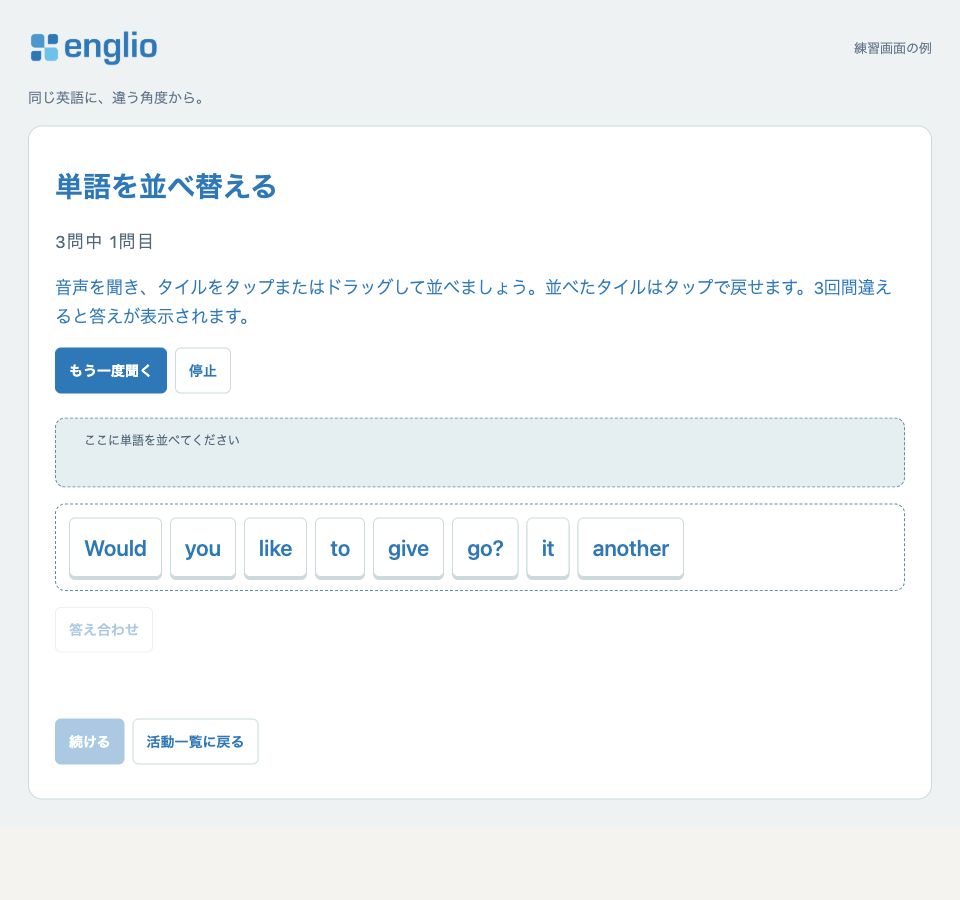Tap the "Would" word tile
The width and height of the screenshot is (960, 900).
click(116, 548)
